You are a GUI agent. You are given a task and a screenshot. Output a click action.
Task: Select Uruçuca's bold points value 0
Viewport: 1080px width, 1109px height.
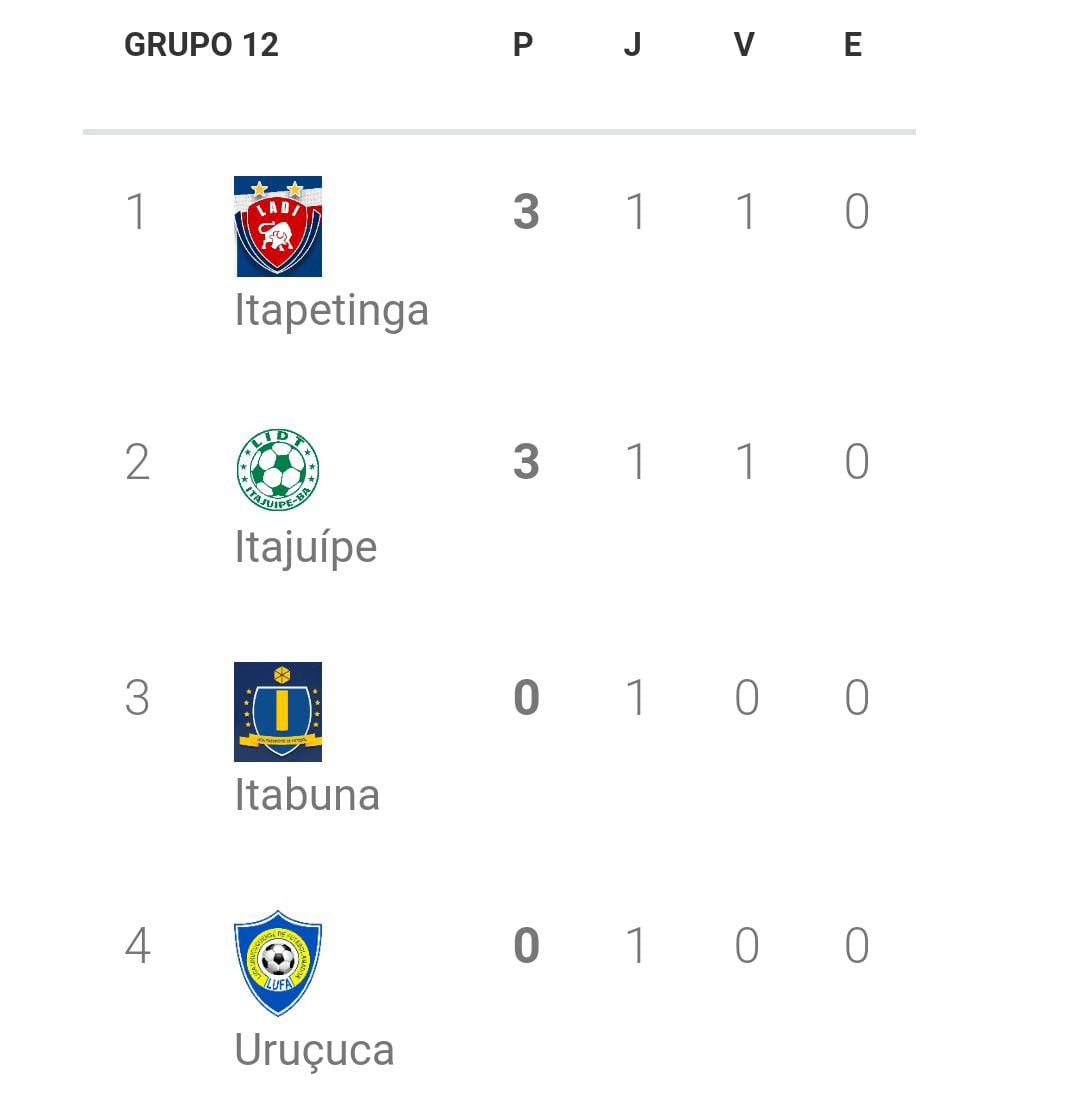point(526,946)
